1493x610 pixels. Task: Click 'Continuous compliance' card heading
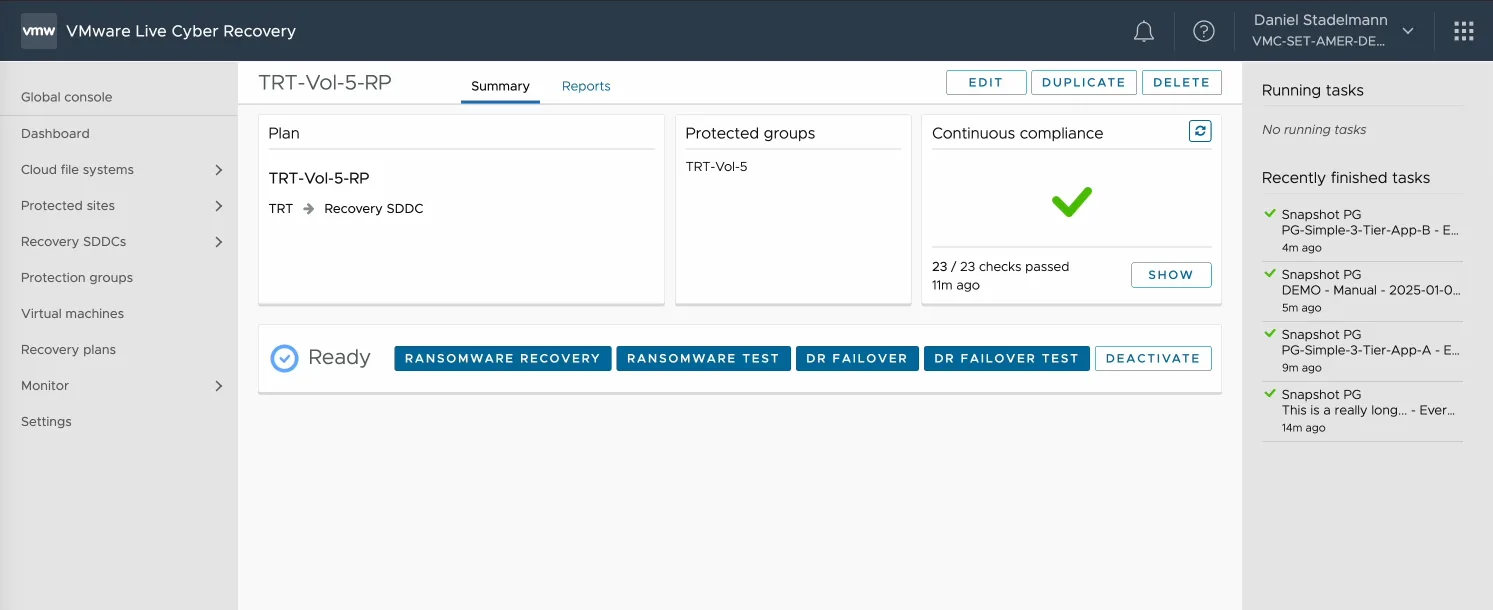[x=1018, y=133]
